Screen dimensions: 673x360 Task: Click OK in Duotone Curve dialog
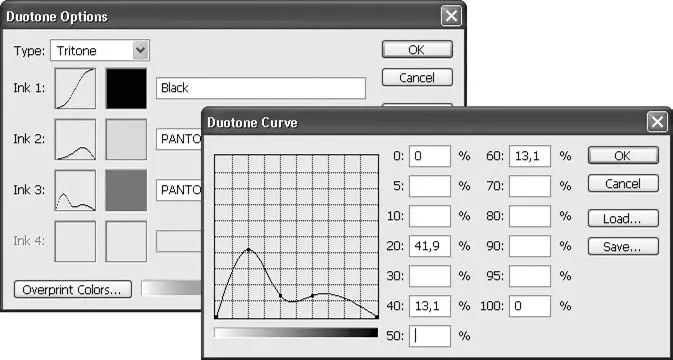pos(623,155)
